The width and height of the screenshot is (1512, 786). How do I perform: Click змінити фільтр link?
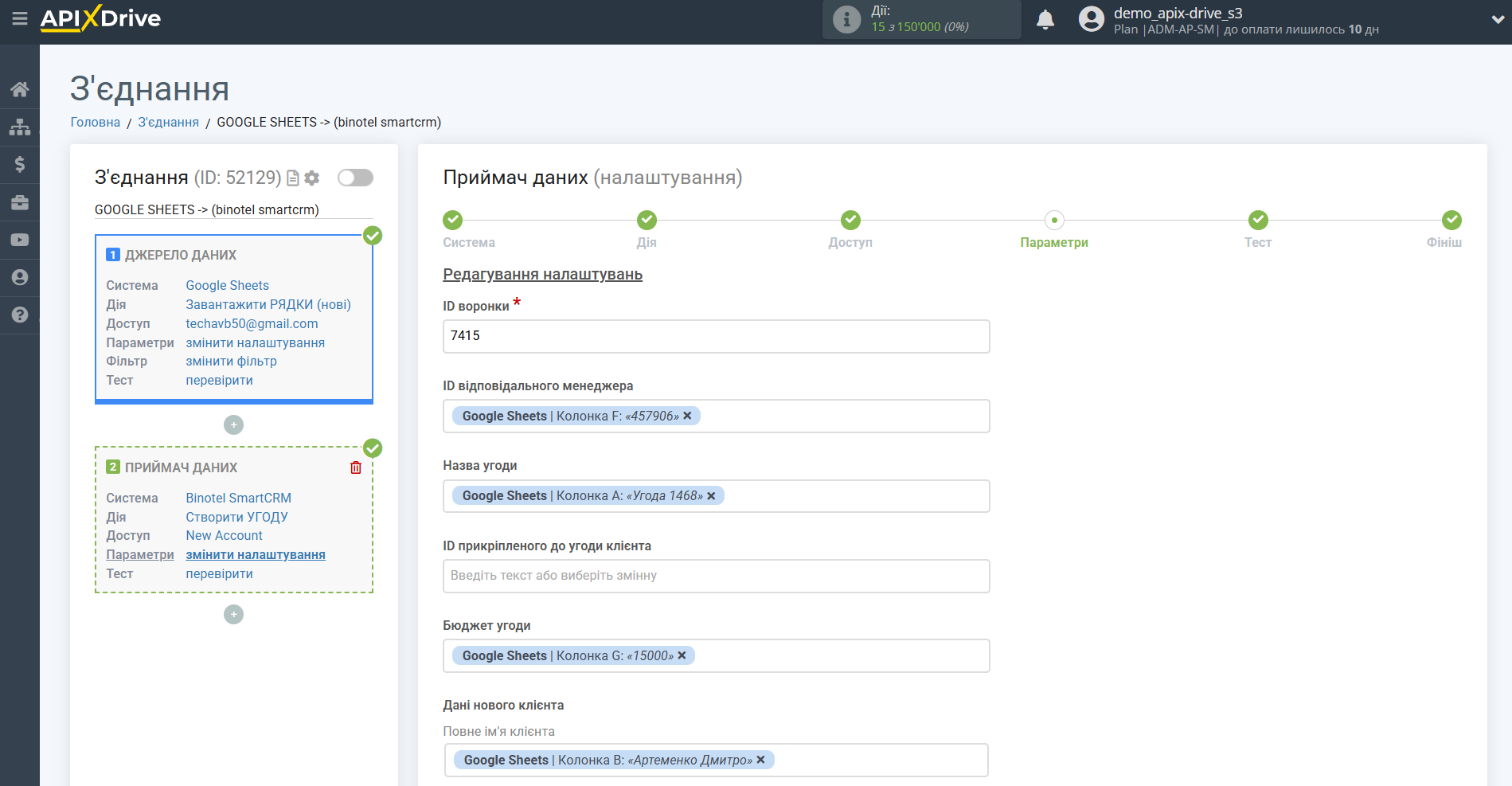pyautogui.click(x=232, y=361)
